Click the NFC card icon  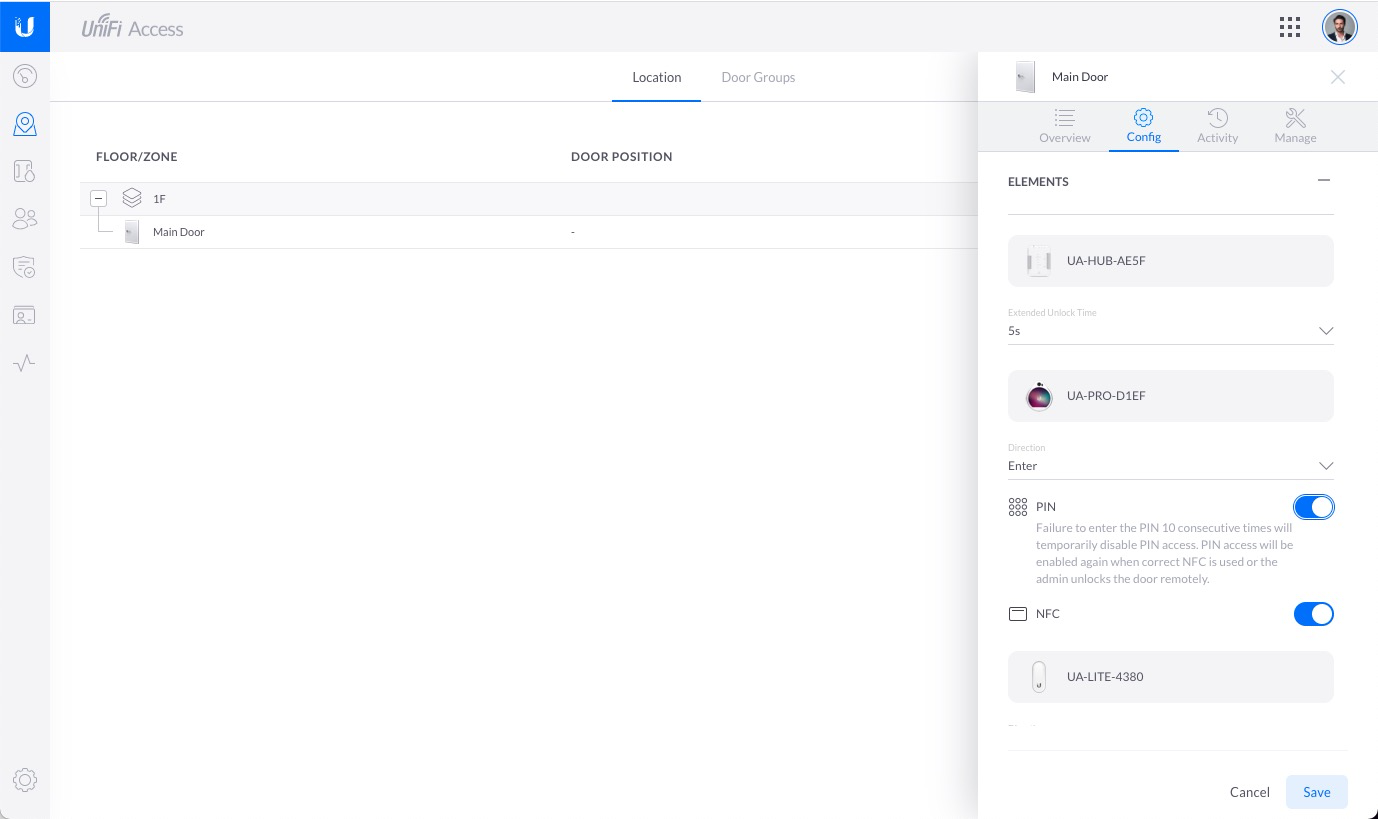tap(1018, 614)
